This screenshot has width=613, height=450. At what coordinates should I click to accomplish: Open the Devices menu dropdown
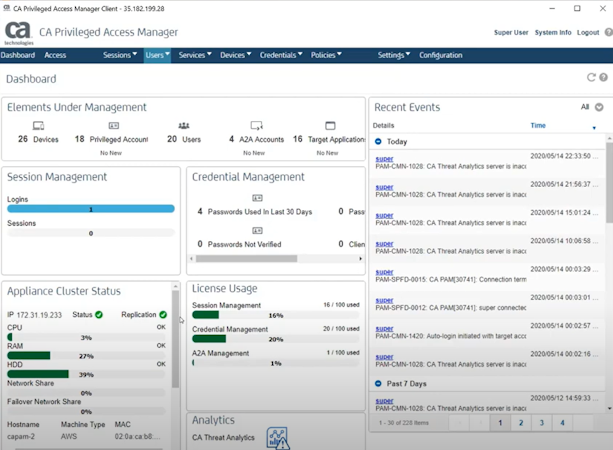[x=235, y=55]
